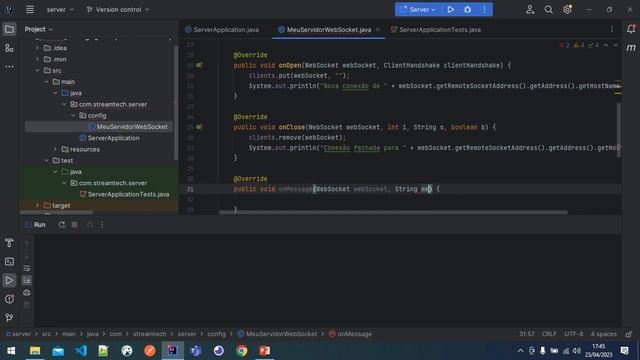The height and width of the screenshot is (360, 640).
Task: Rerun the application in Run panel
Action: tap(61, 225)
